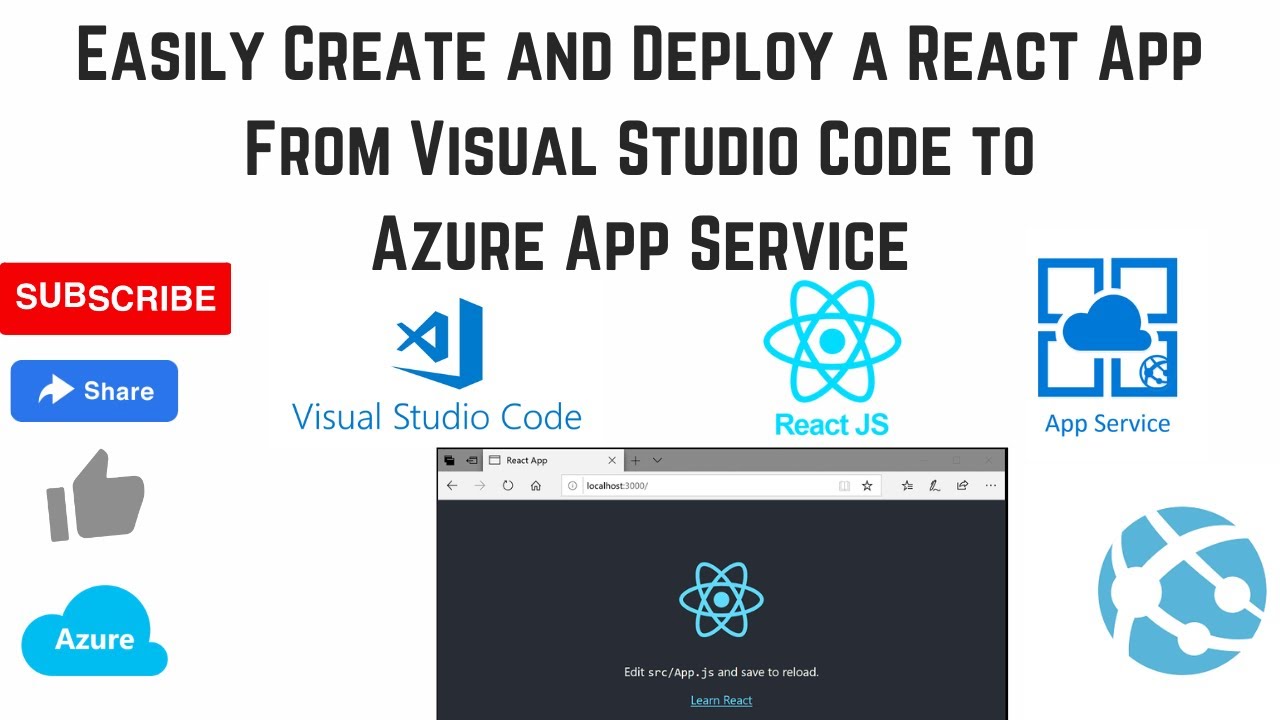Click the site info icon beside localhost
This screenshot has height=720, width=1280.
[573, 485]
